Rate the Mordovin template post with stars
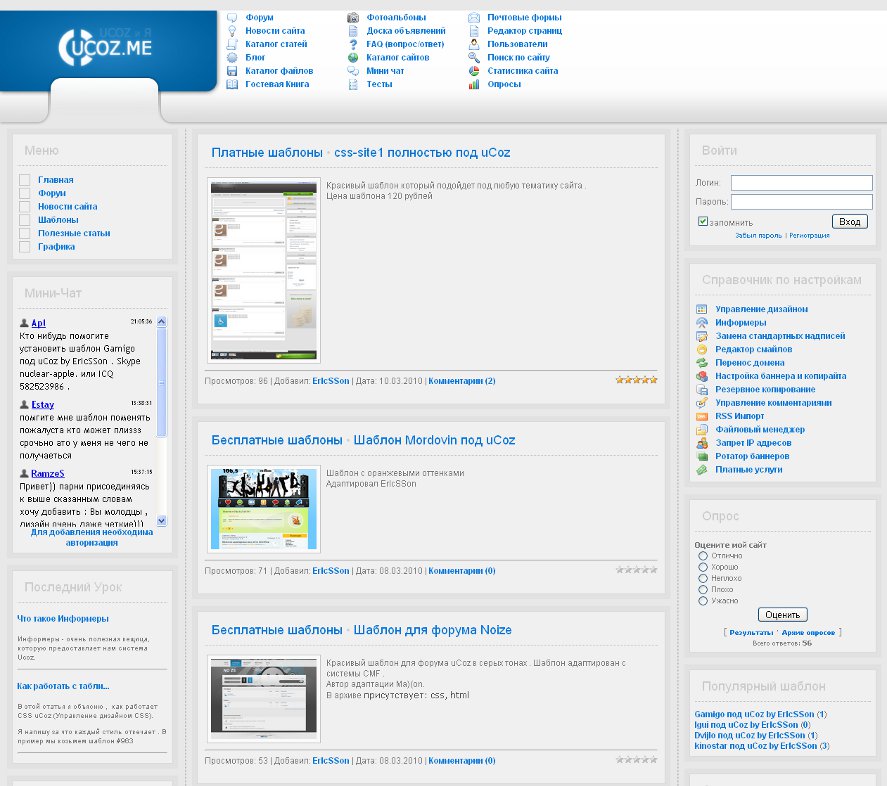This screenshot has width=887, height=786. tap(636, 570)
